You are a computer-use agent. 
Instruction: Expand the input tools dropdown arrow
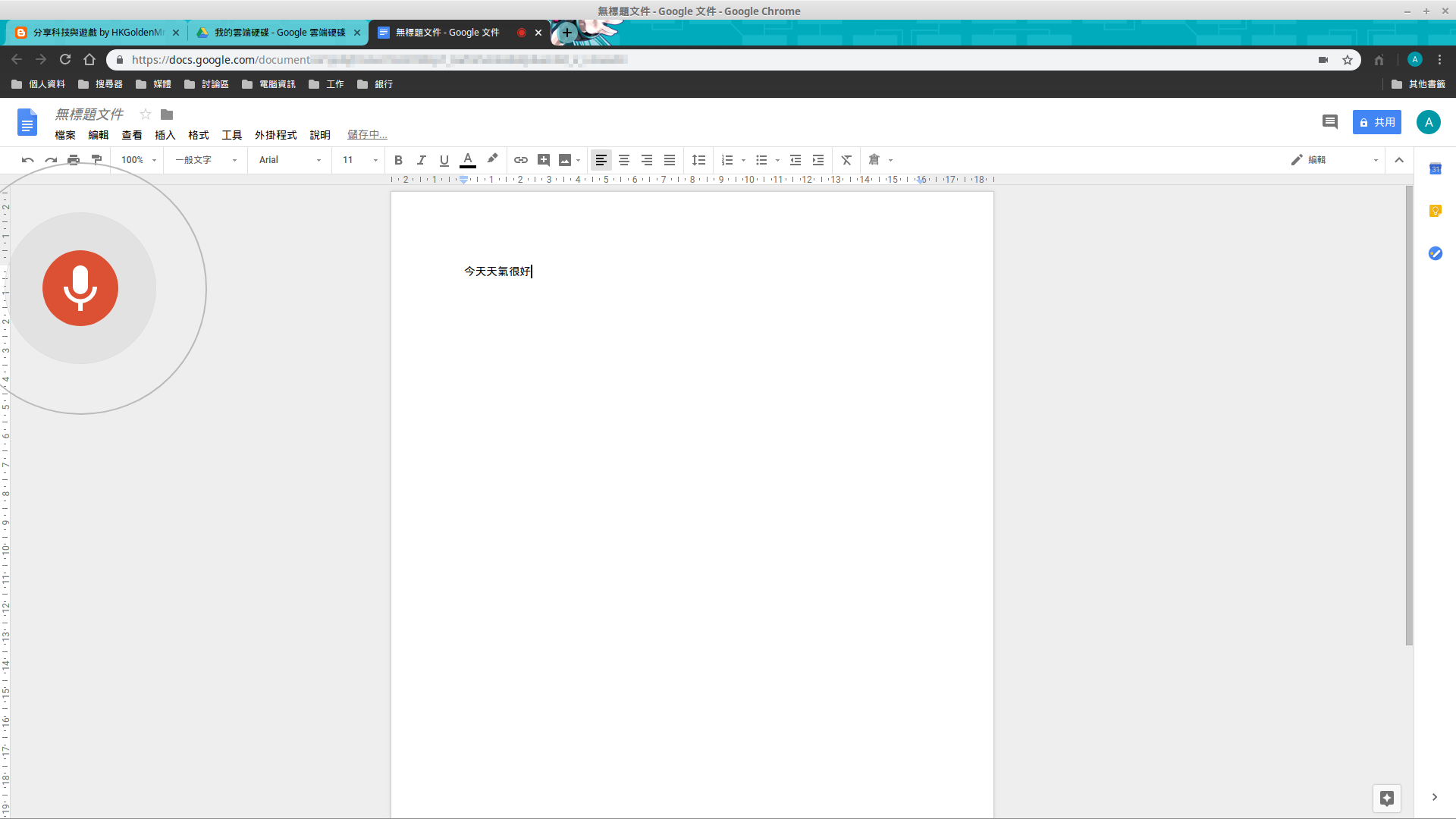[890, 160]
